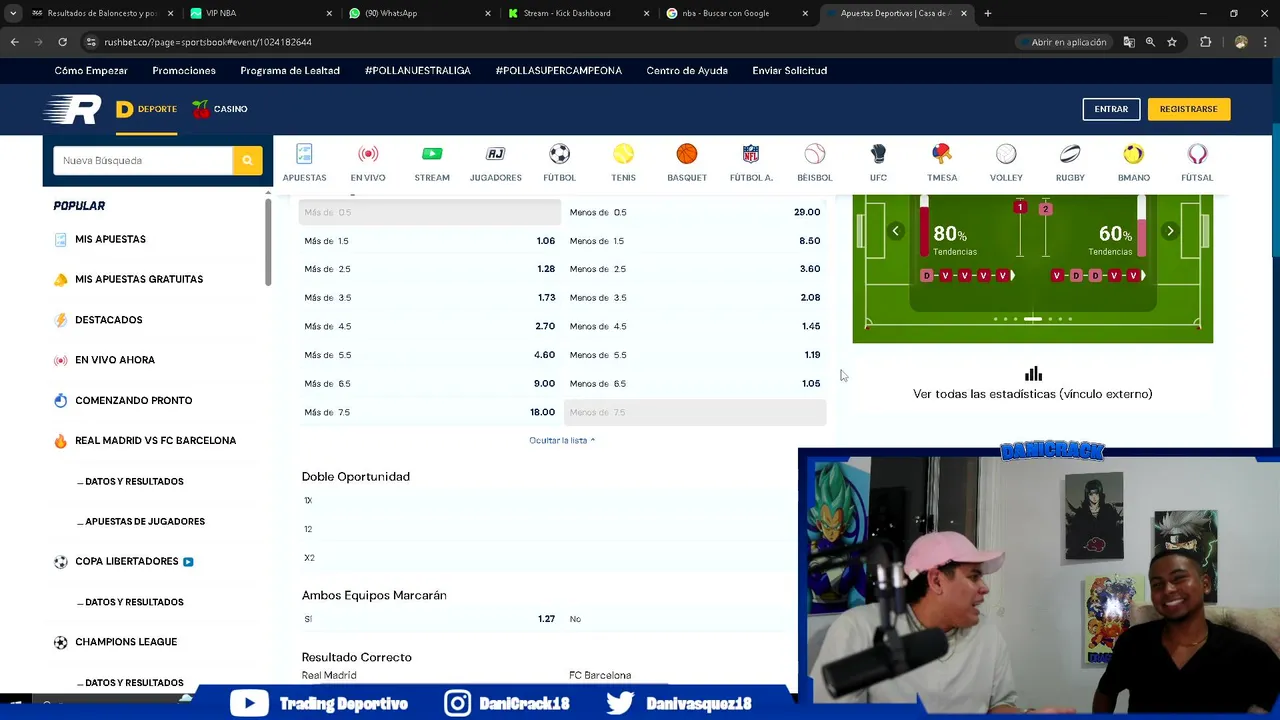Viewport: 1280px width, 720px height.
Task: Open Comenzando Pronto in sidebar
Action: [x=133, y=400]
